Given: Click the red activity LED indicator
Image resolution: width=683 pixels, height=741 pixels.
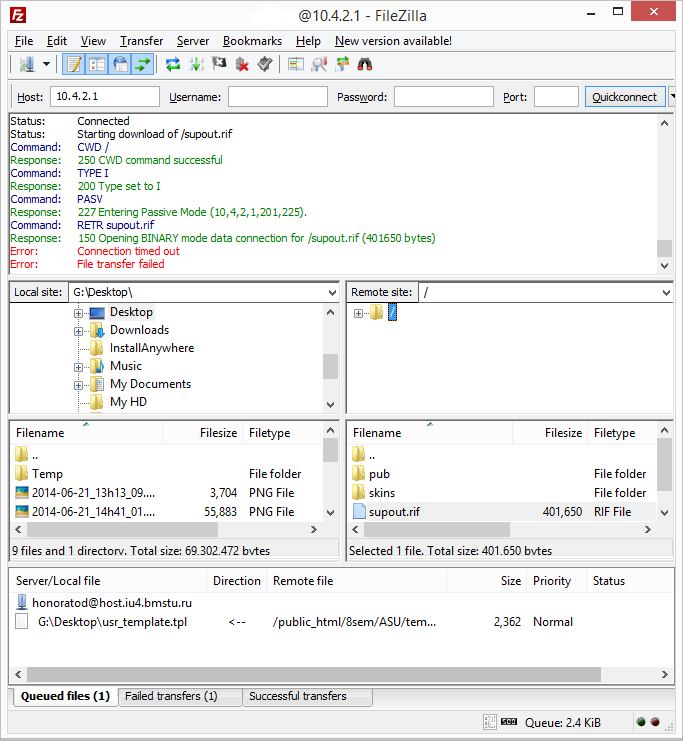Looking at the screenshot, I should pos(655,722).
